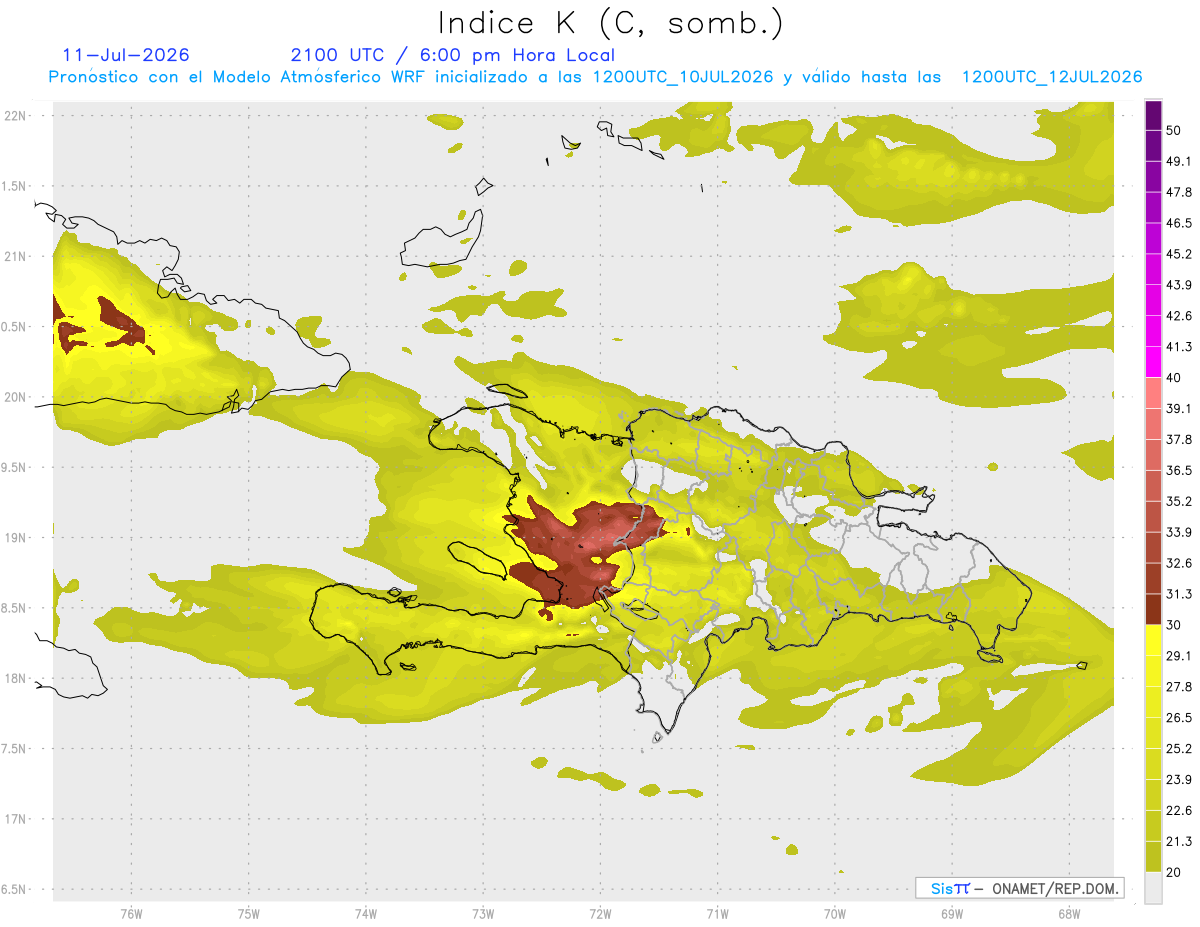1200x927 pixels.
Task: Click the '74W' longitude label
Action: (x=365, y=913)
